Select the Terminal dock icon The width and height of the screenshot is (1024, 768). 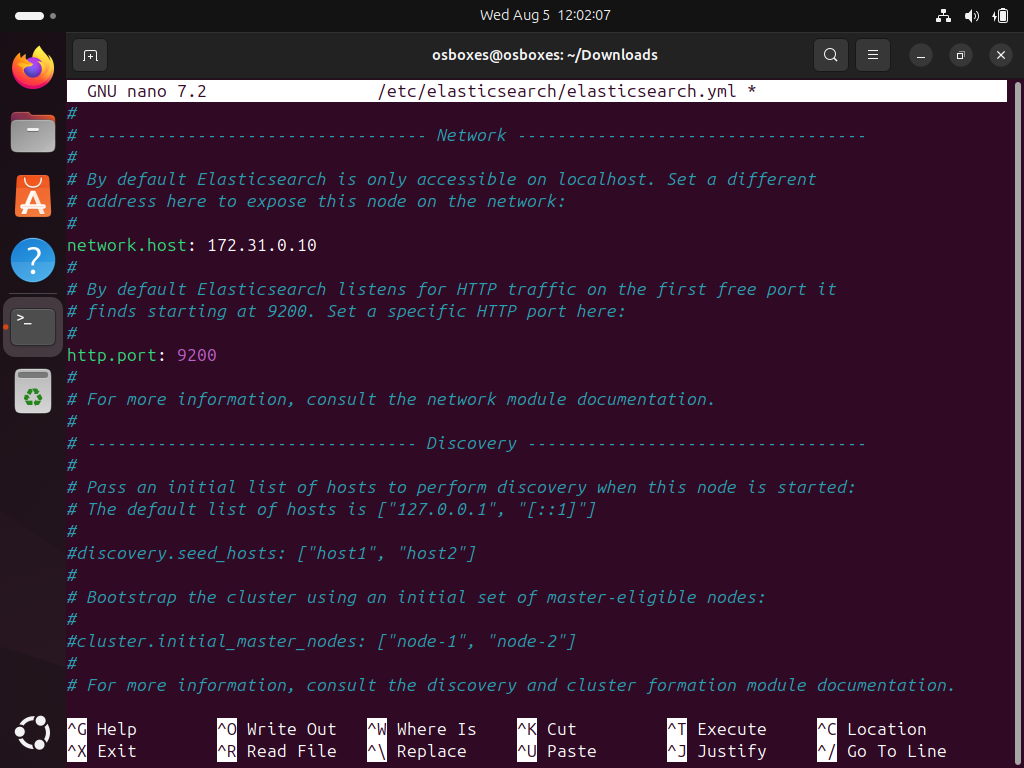click(33, 327)
